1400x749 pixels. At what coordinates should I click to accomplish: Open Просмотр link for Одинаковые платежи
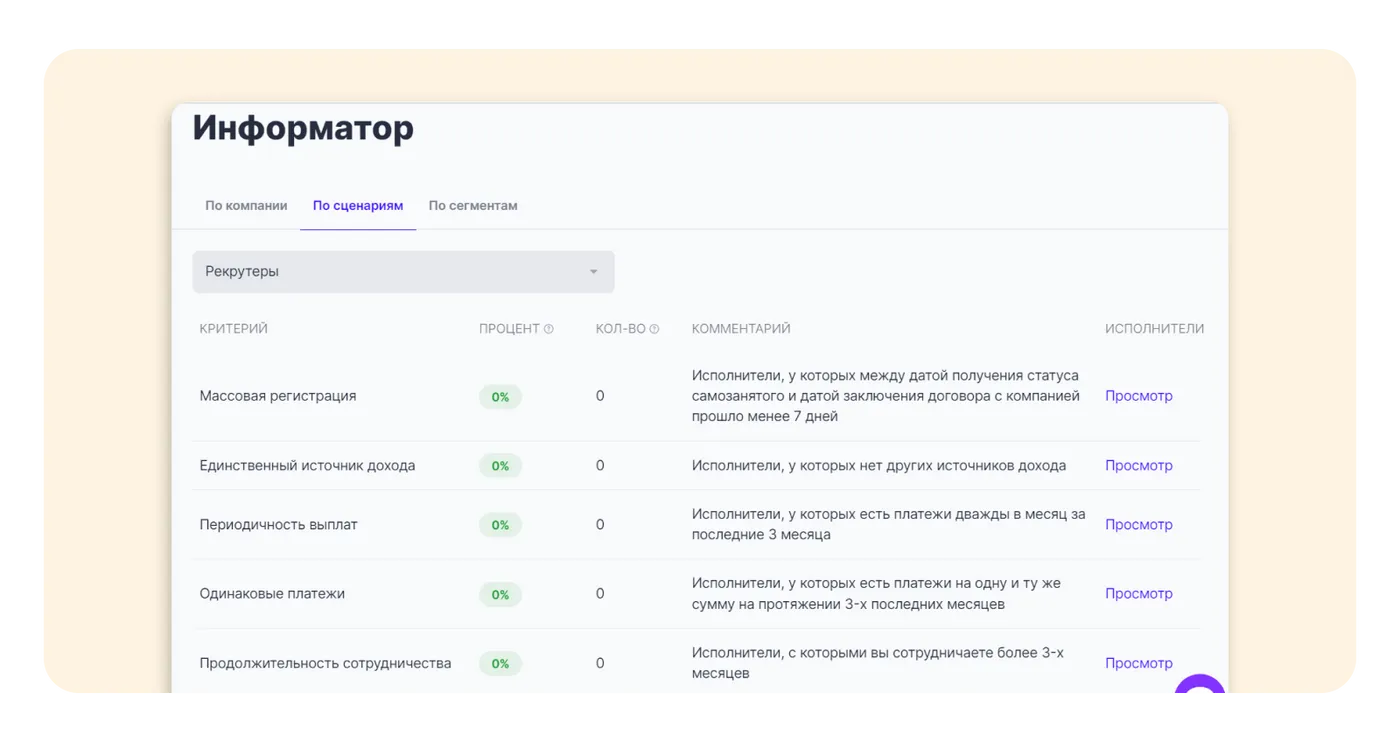(1138, 594)
